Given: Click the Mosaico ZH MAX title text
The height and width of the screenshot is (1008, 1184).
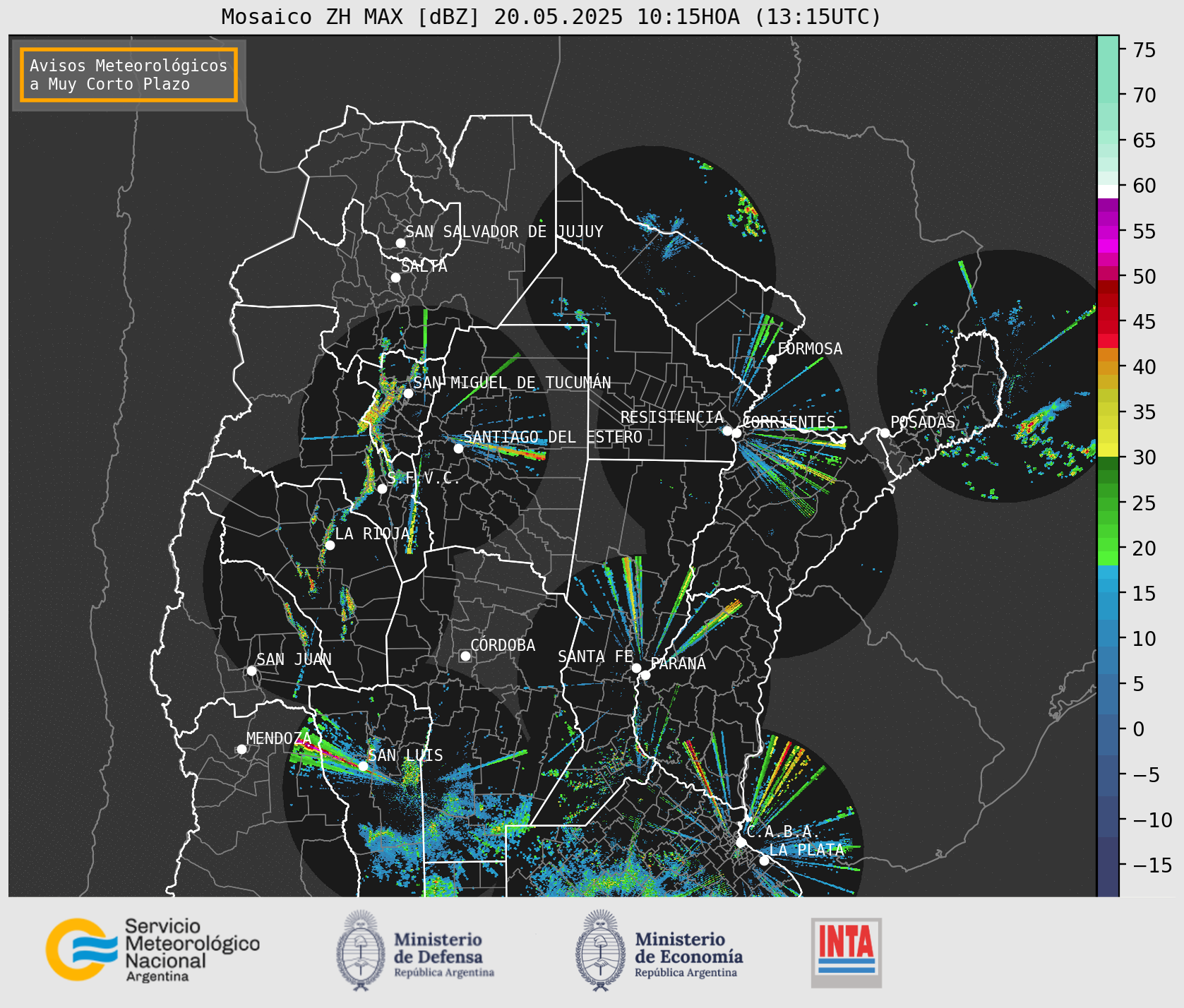Looking at the screenshot, I should point(551,16).
